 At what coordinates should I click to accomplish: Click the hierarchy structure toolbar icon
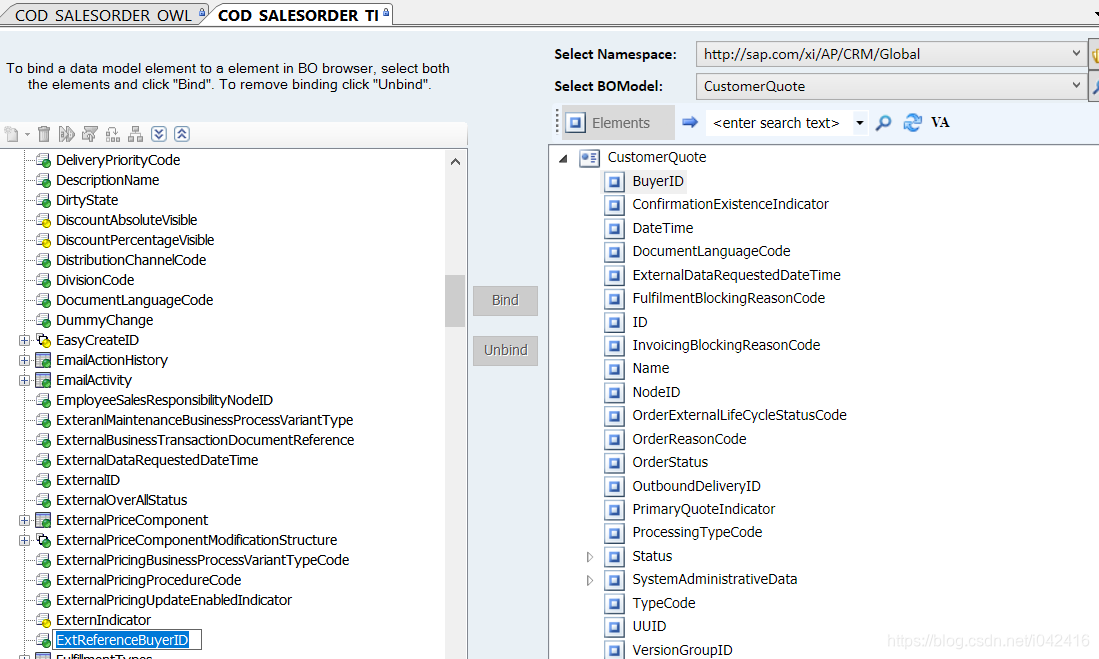point(136,134)
